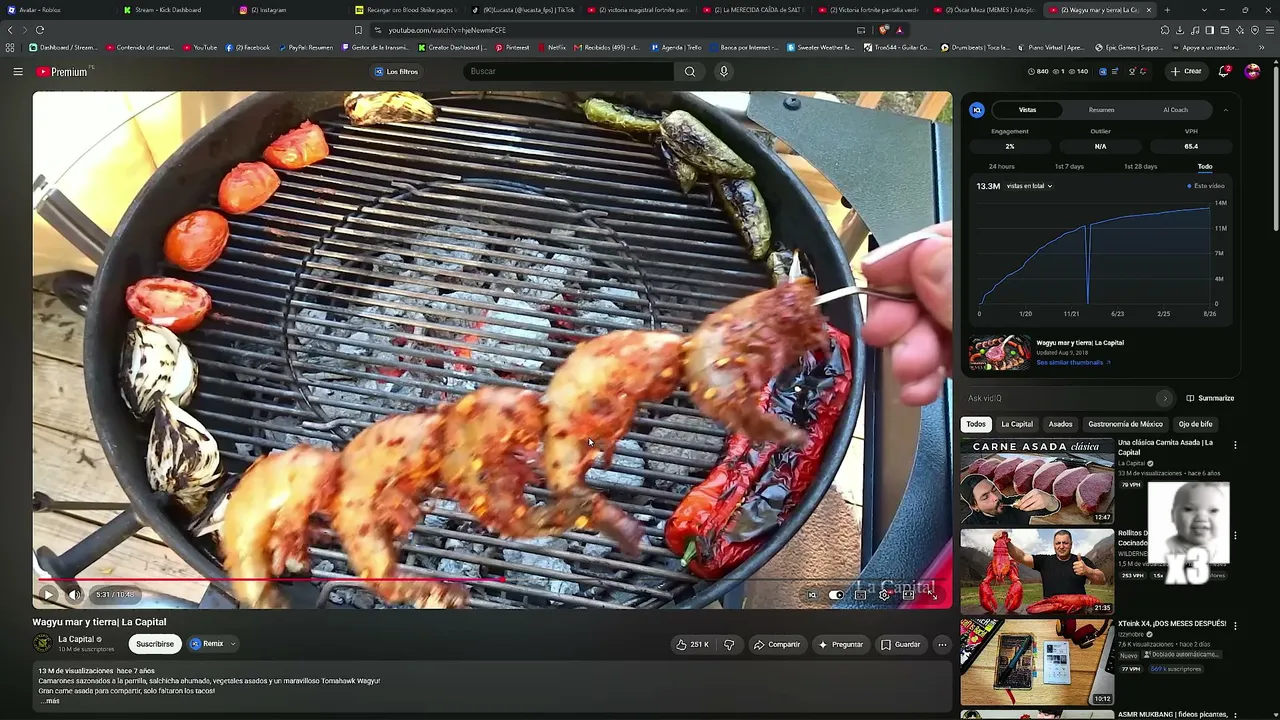Enter fullscreen video mode
Screen dimensions: 1280x720
pyautogui.click(x=932, y=595)
